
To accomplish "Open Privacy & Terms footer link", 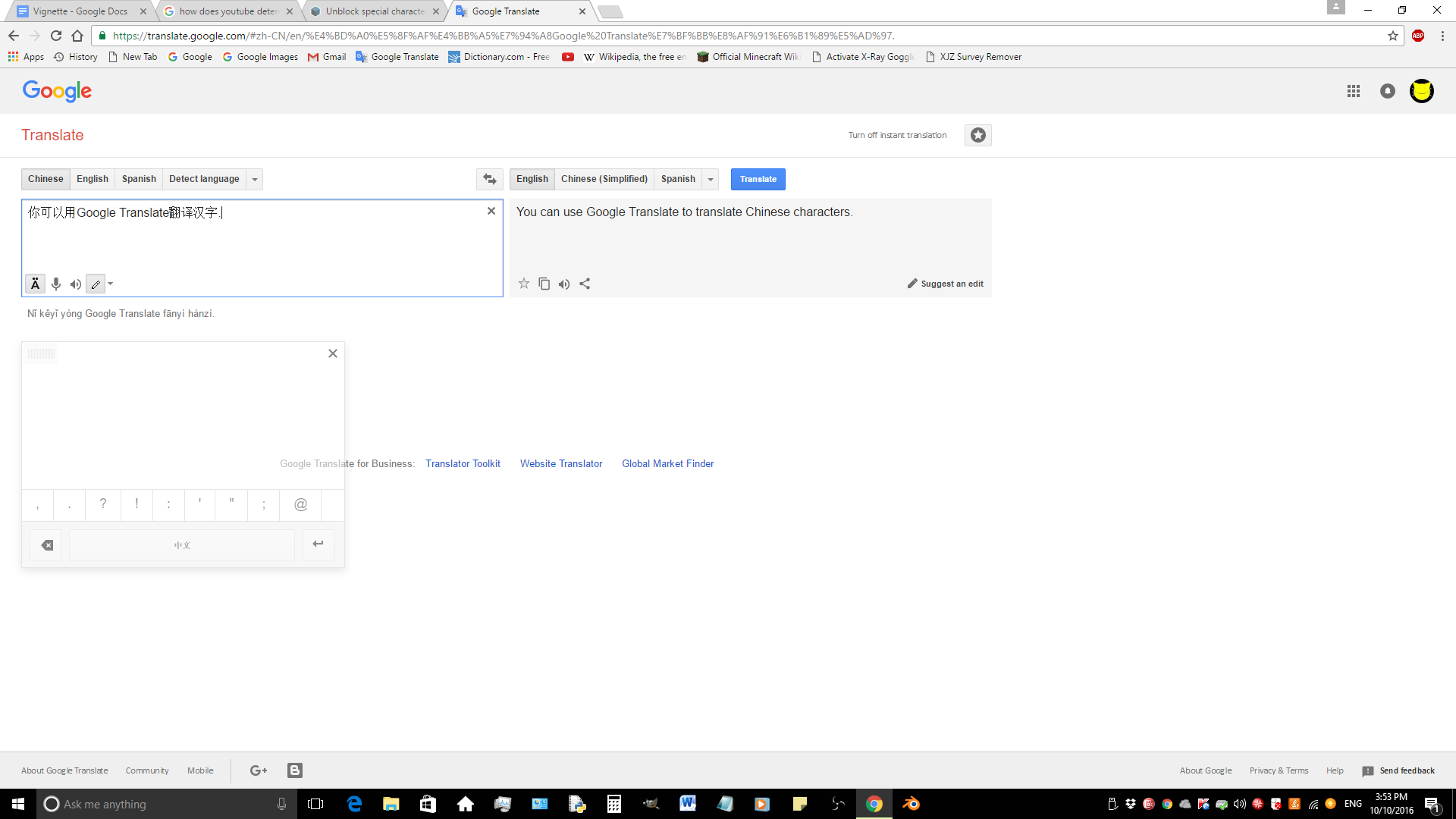I will click(1279, 770).
